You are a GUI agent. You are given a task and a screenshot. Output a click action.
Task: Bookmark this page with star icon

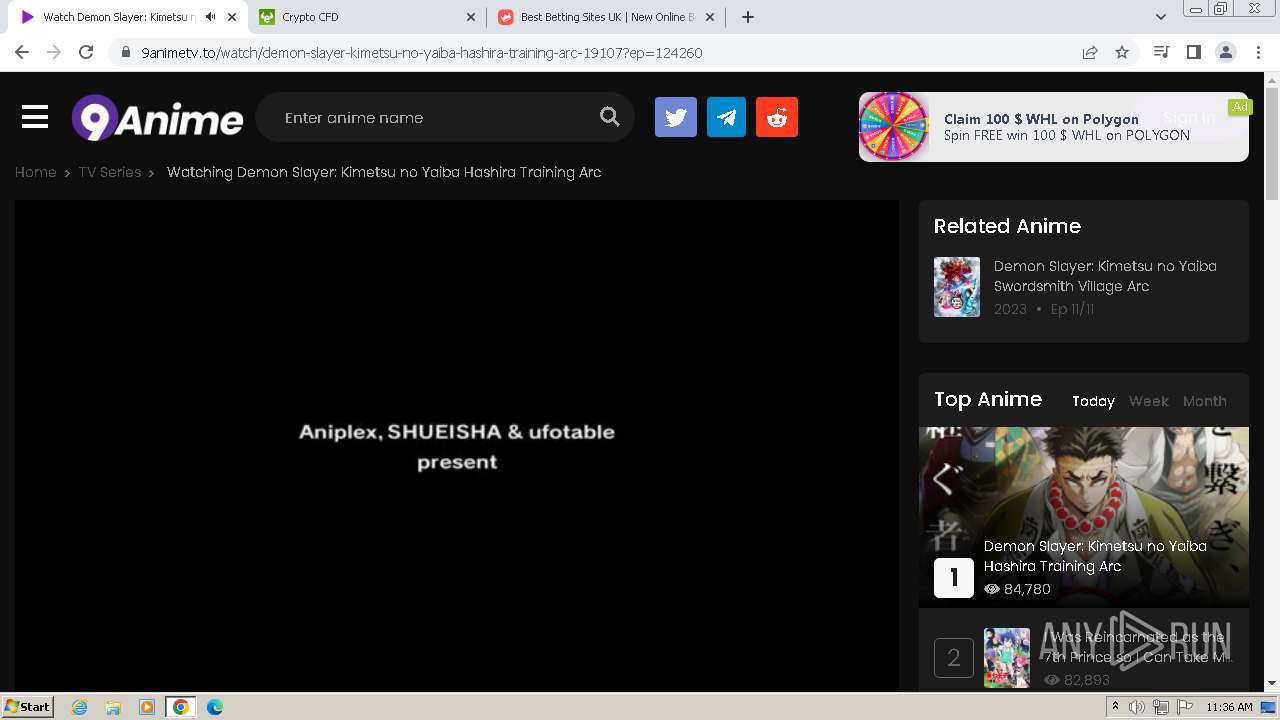click(1122, 52)
